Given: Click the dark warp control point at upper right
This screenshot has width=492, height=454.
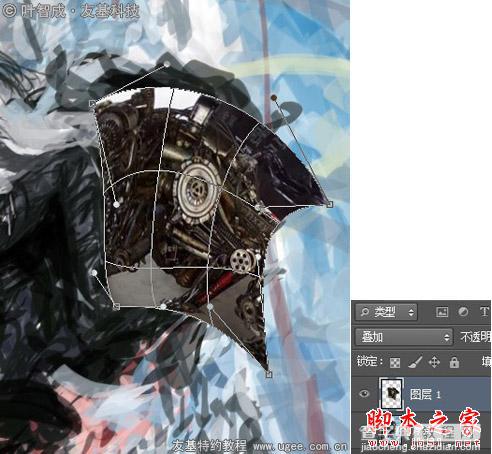Looking at the screenshot, I should [274, 98].
